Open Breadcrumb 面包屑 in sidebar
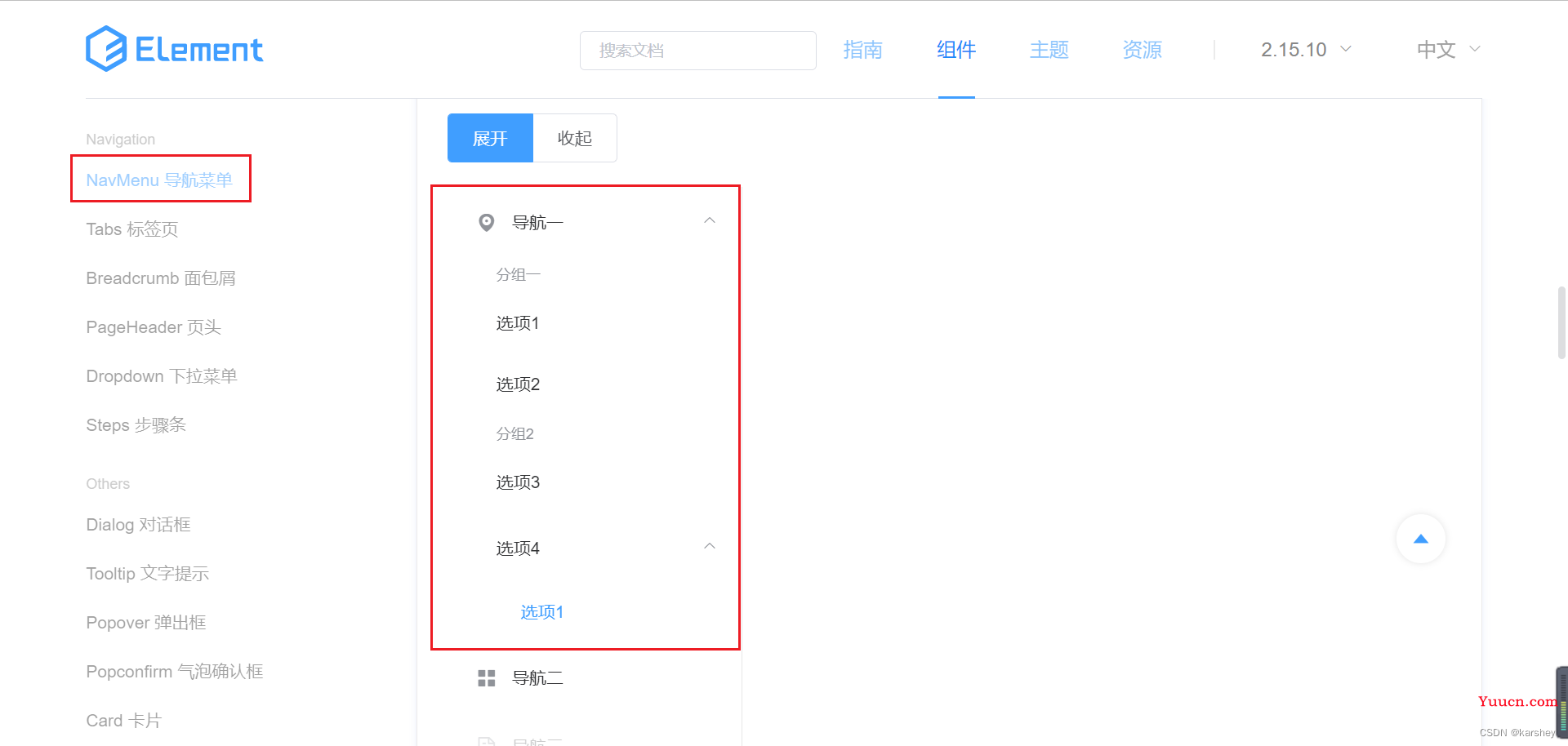The image size is (1568, 746). [161, 278]
